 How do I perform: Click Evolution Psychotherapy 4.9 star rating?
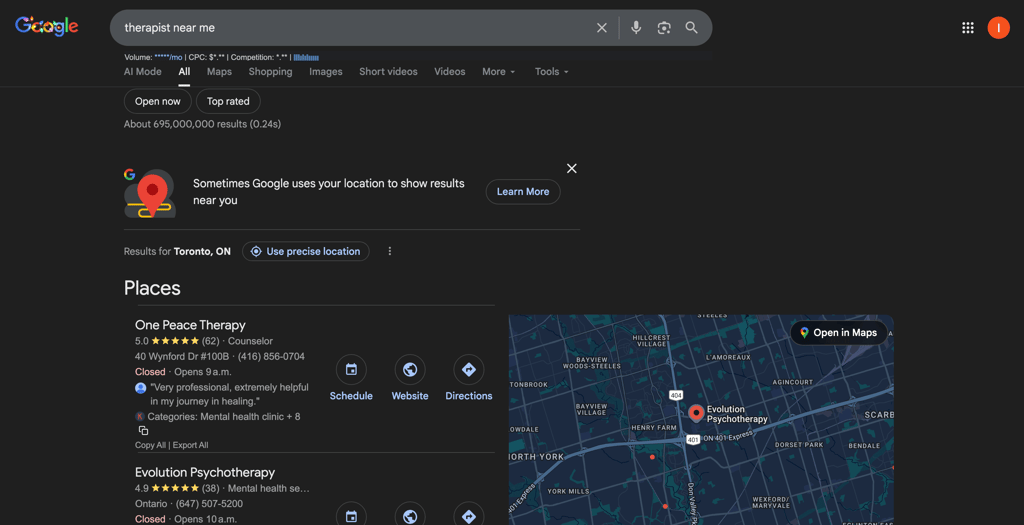coord(177,488)
